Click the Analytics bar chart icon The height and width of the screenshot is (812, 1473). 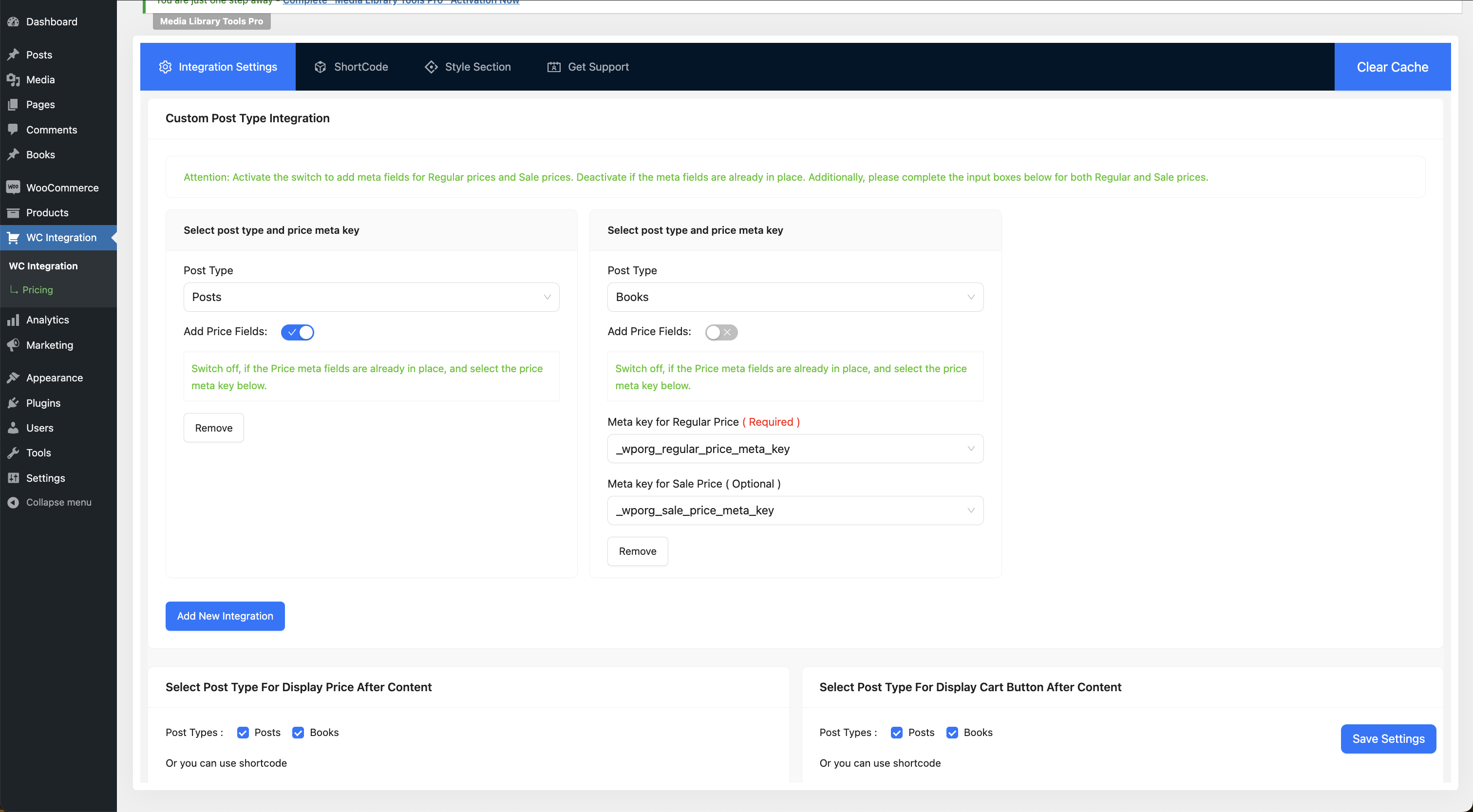[13, 320]
